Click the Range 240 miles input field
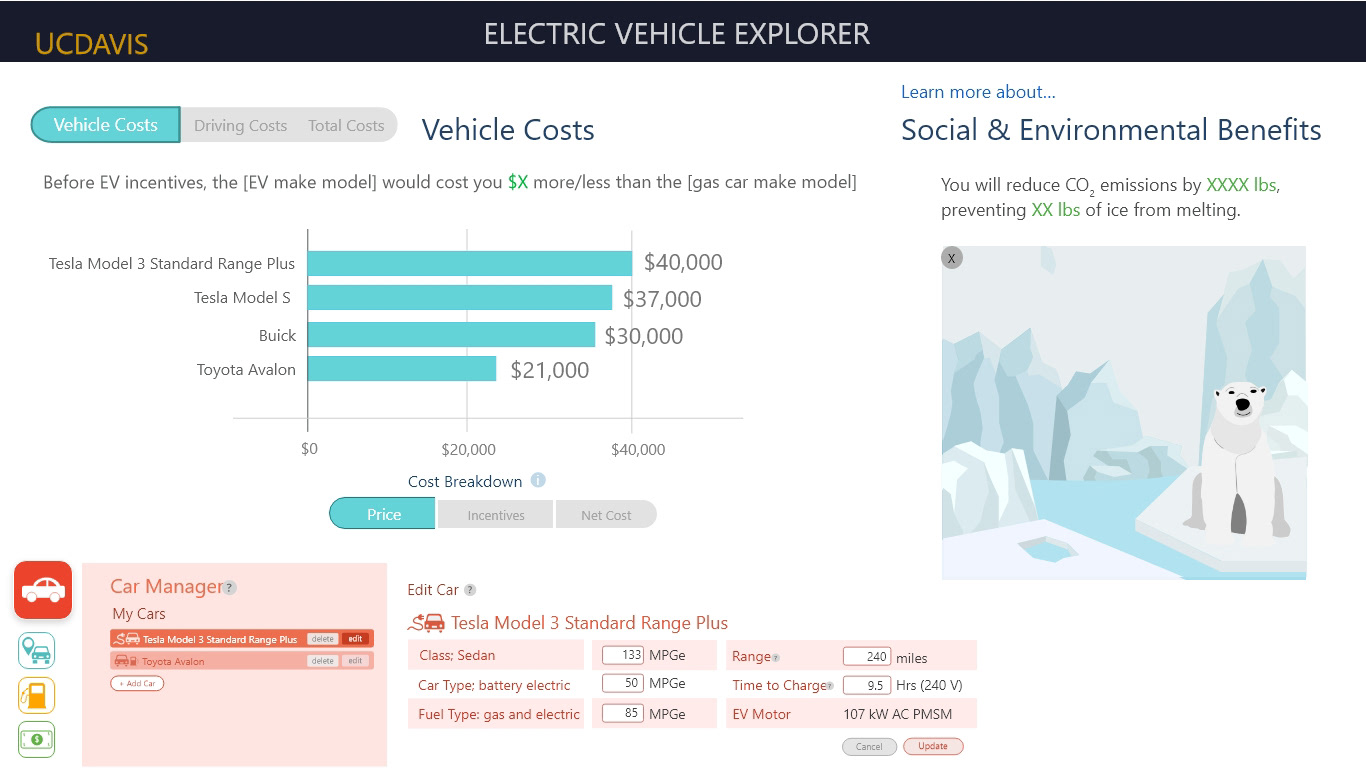1366x768 pixels. 866,656
